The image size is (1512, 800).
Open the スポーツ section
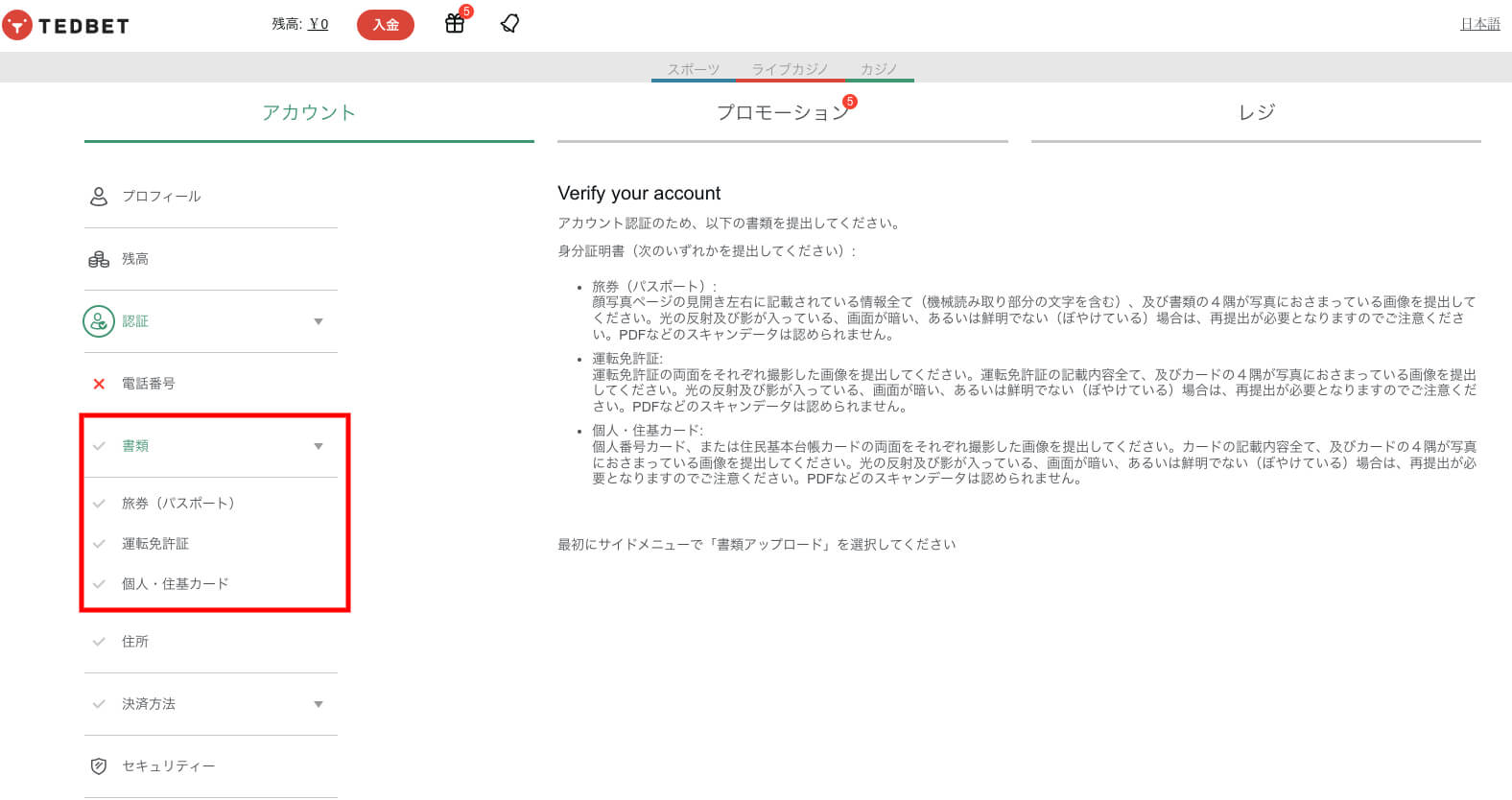click(694, 69)
